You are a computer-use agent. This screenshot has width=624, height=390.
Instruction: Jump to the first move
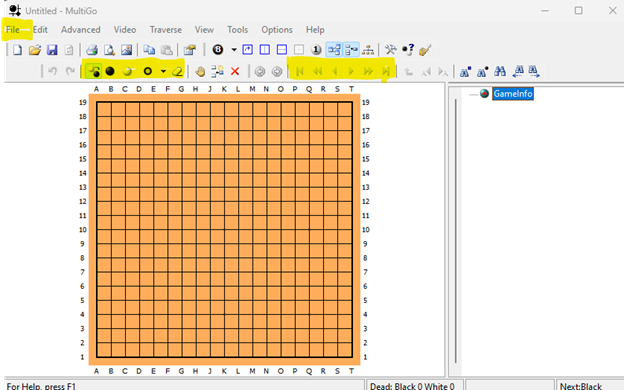point(300,71)
